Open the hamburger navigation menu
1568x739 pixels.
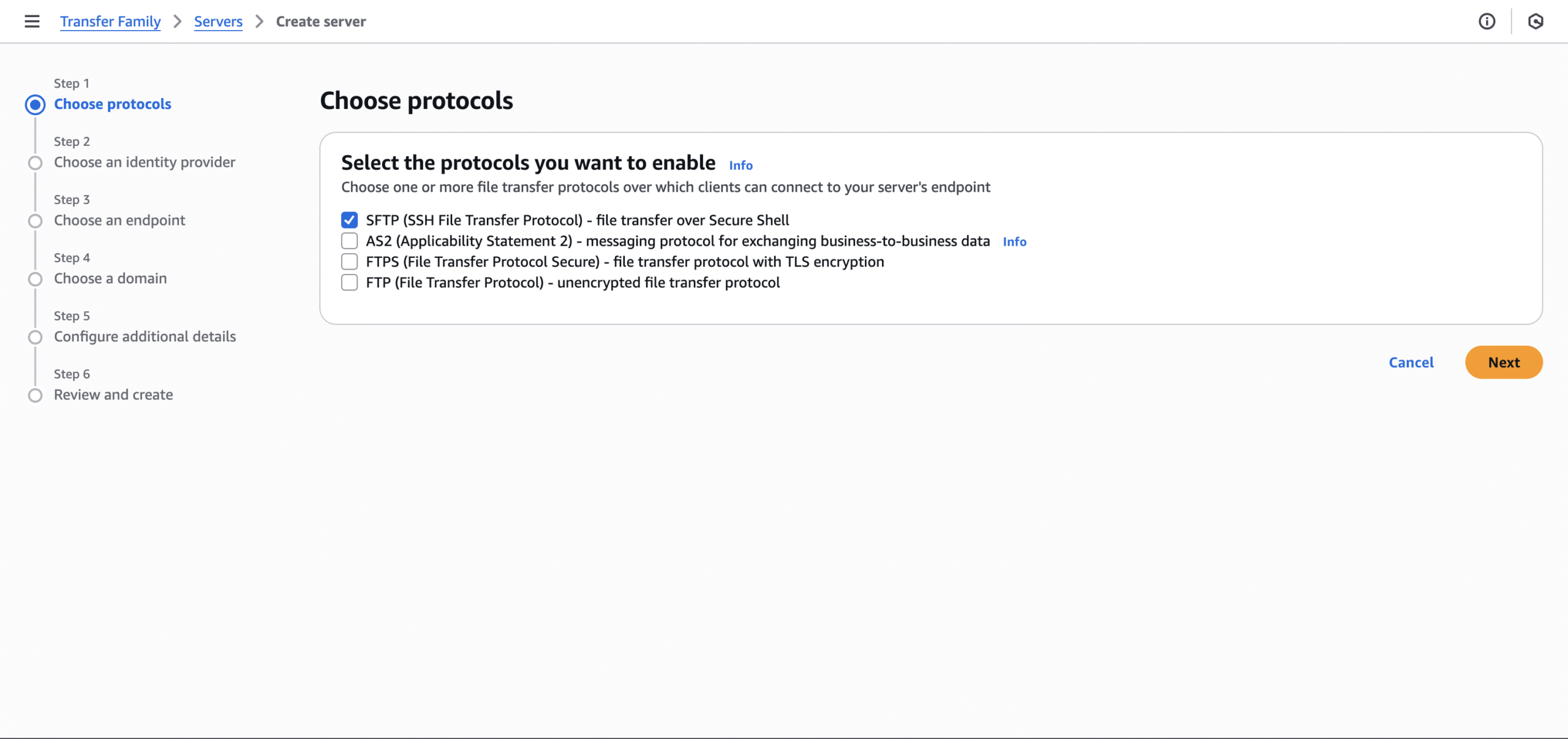tap(32, 21)
